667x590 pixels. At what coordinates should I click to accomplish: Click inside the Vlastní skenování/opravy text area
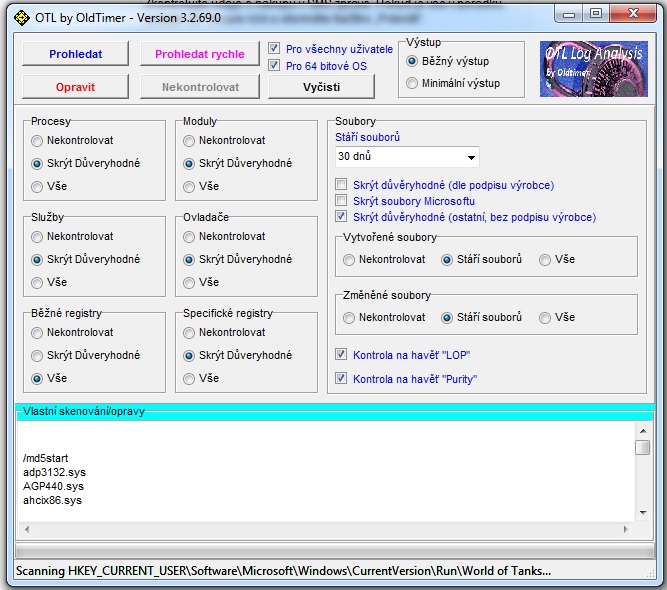pyautogui.click(x=320, y=470)
